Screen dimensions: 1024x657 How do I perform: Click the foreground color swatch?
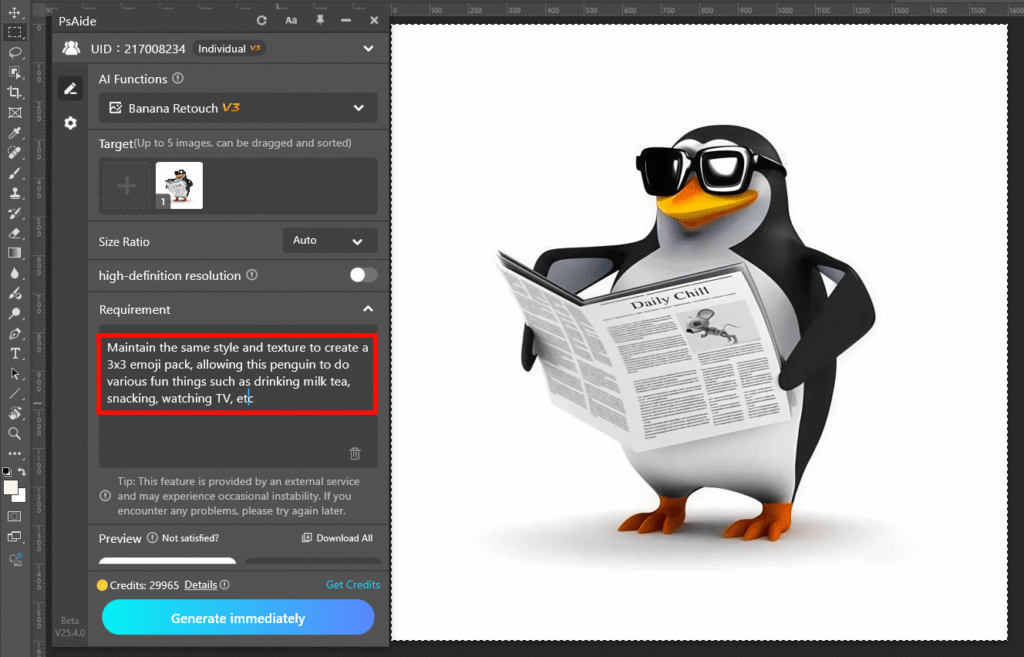12,488
